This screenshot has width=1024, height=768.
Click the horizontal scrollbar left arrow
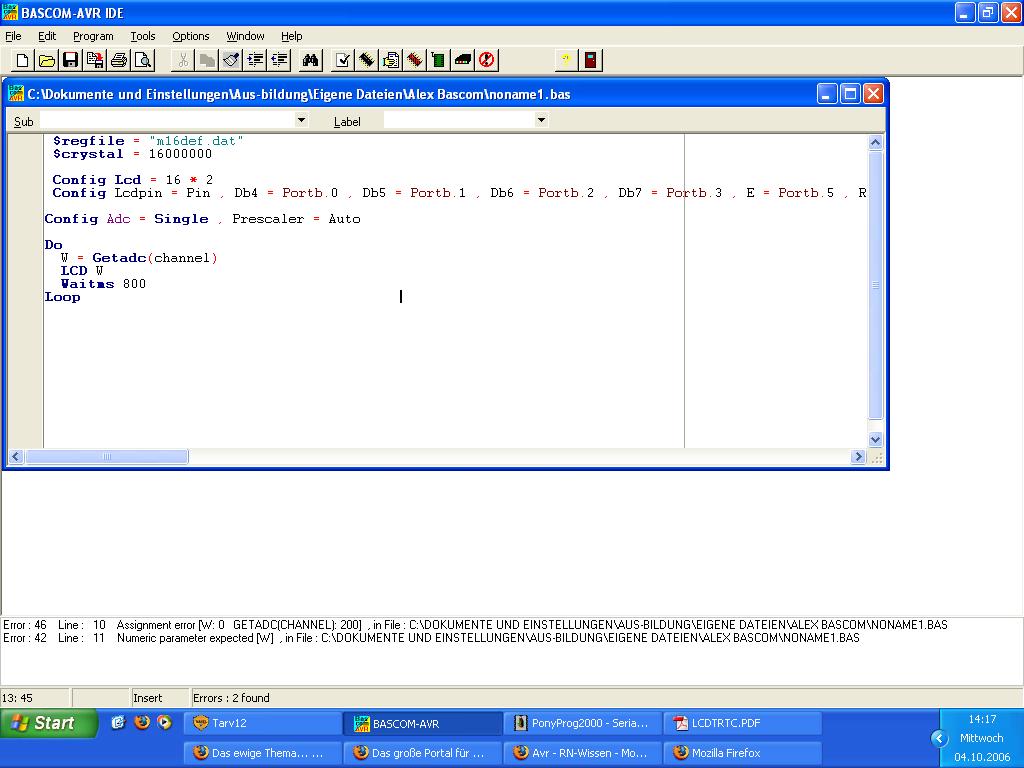[x=16, y=456]
